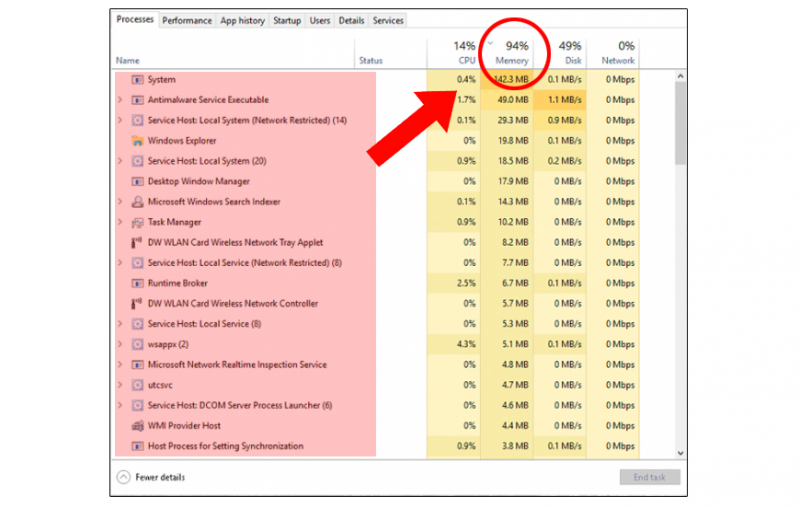
Task: Click the 0.9 MB/s disk value
Action: pos(564,120)
